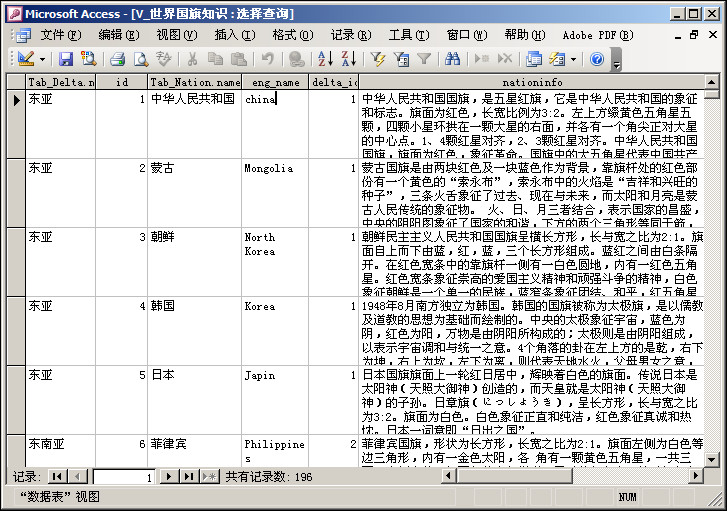This screenshot has height=511, width=727.
Task: Click the Undo arrow icon
Action: pos(268,59)
